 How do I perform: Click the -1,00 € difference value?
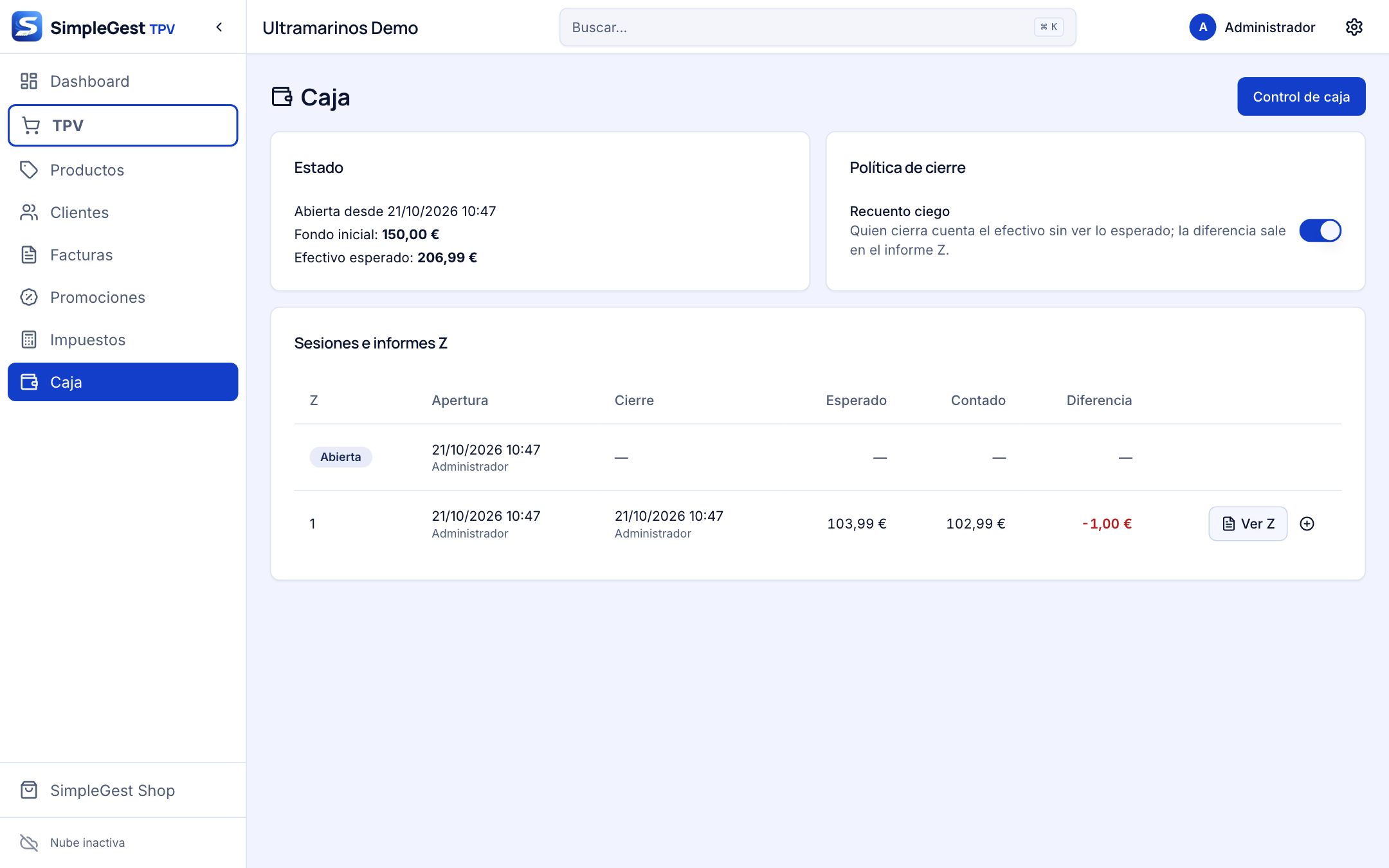pyautogui.click(x=1107, y=523)
